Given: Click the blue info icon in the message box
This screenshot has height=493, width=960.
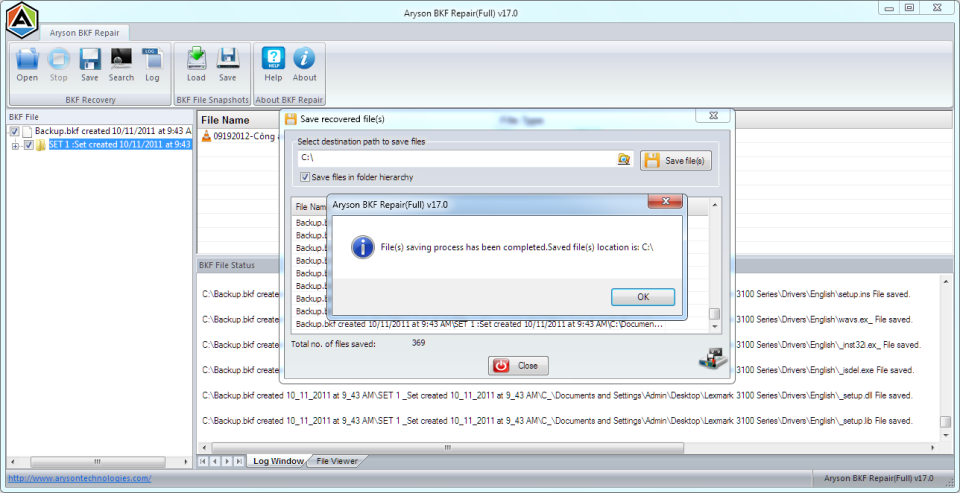Looking at the screenshot, I should (x=363, y=247).
